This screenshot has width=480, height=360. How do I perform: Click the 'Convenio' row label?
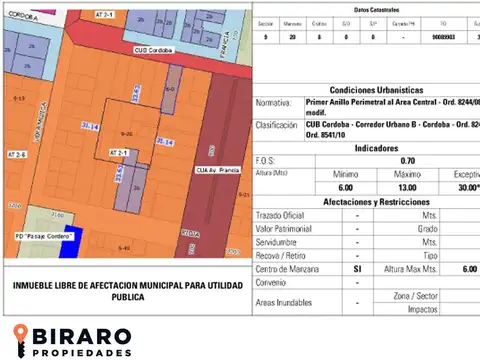pos(270,283)
